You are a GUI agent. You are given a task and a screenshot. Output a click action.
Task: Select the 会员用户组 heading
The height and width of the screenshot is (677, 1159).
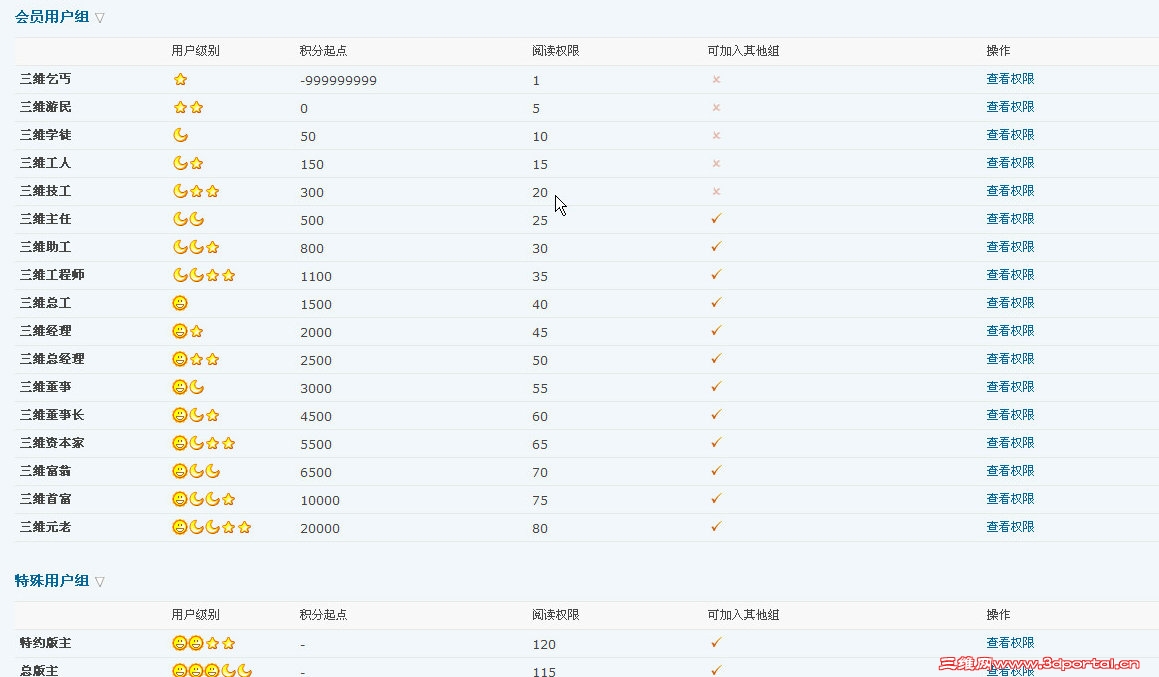52,17
